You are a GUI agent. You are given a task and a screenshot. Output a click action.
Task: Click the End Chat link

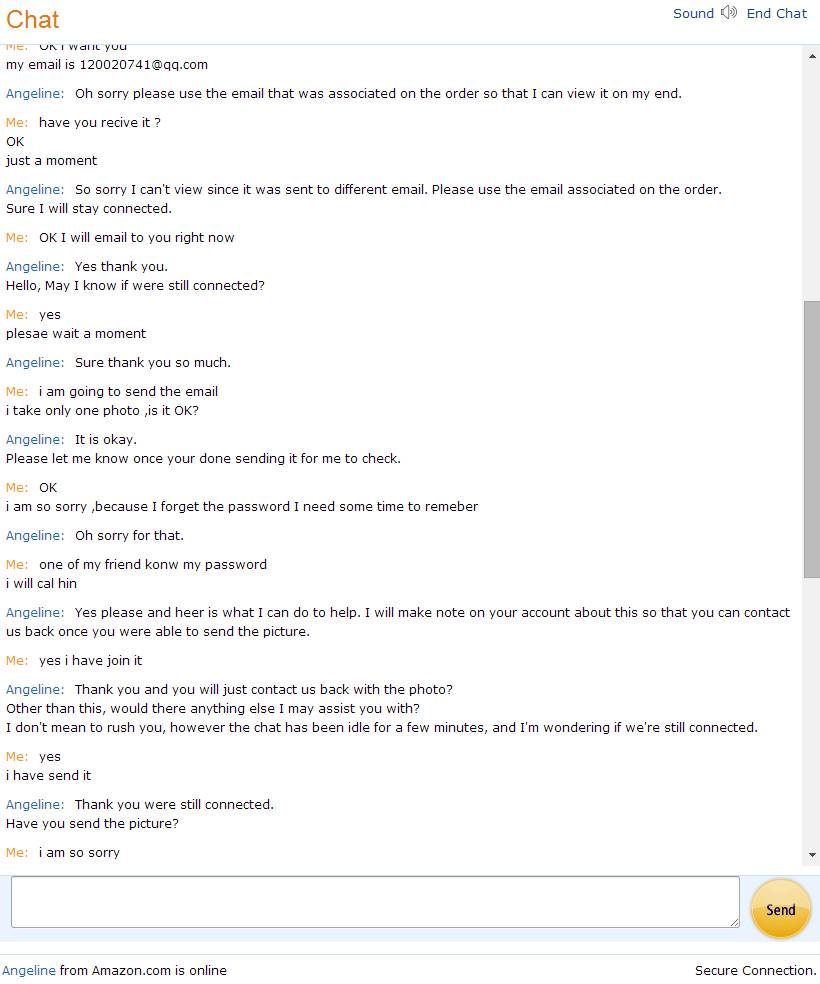[x=776, y=13]
